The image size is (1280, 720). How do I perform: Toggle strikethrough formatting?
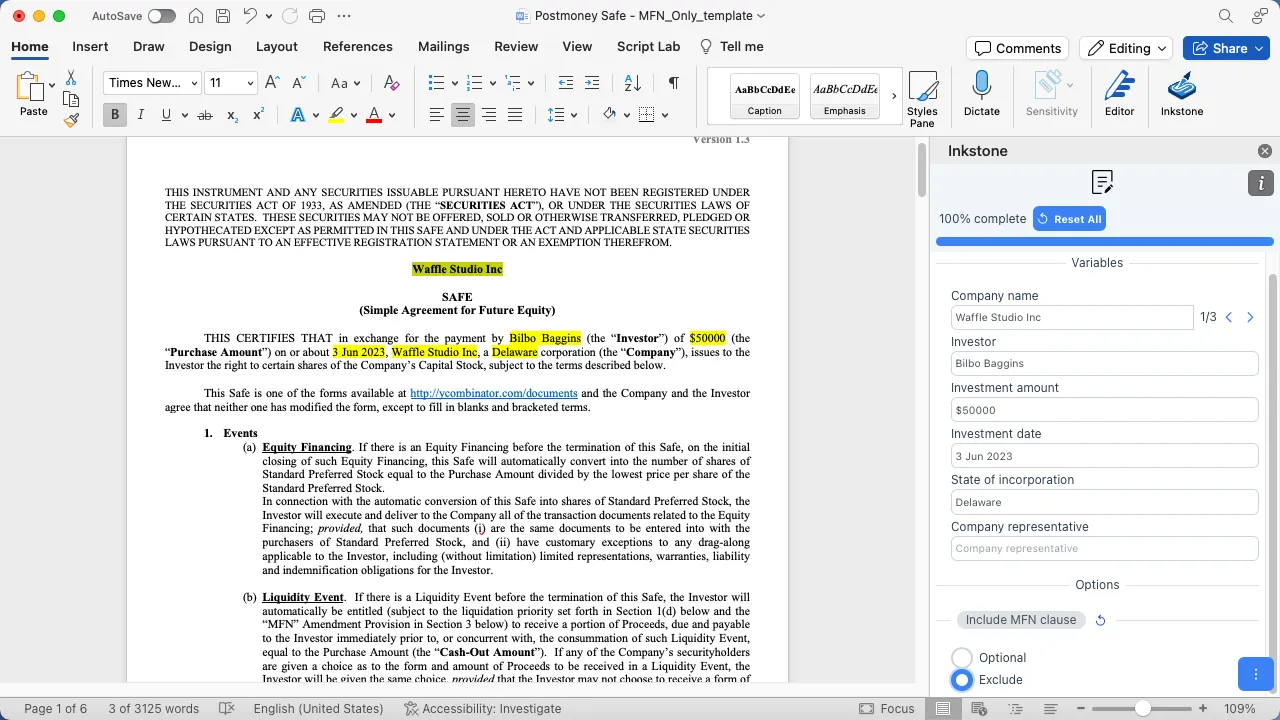tap(205, 115)
